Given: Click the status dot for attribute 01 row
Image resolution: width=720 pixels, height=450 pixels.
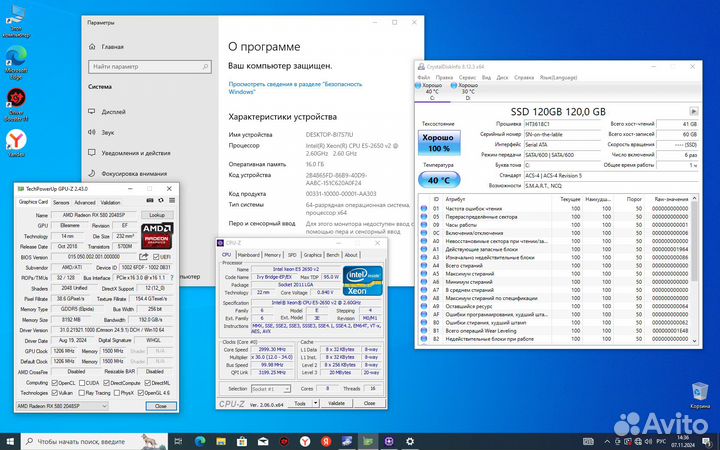Looking at the screenshot, I should 424,208.
